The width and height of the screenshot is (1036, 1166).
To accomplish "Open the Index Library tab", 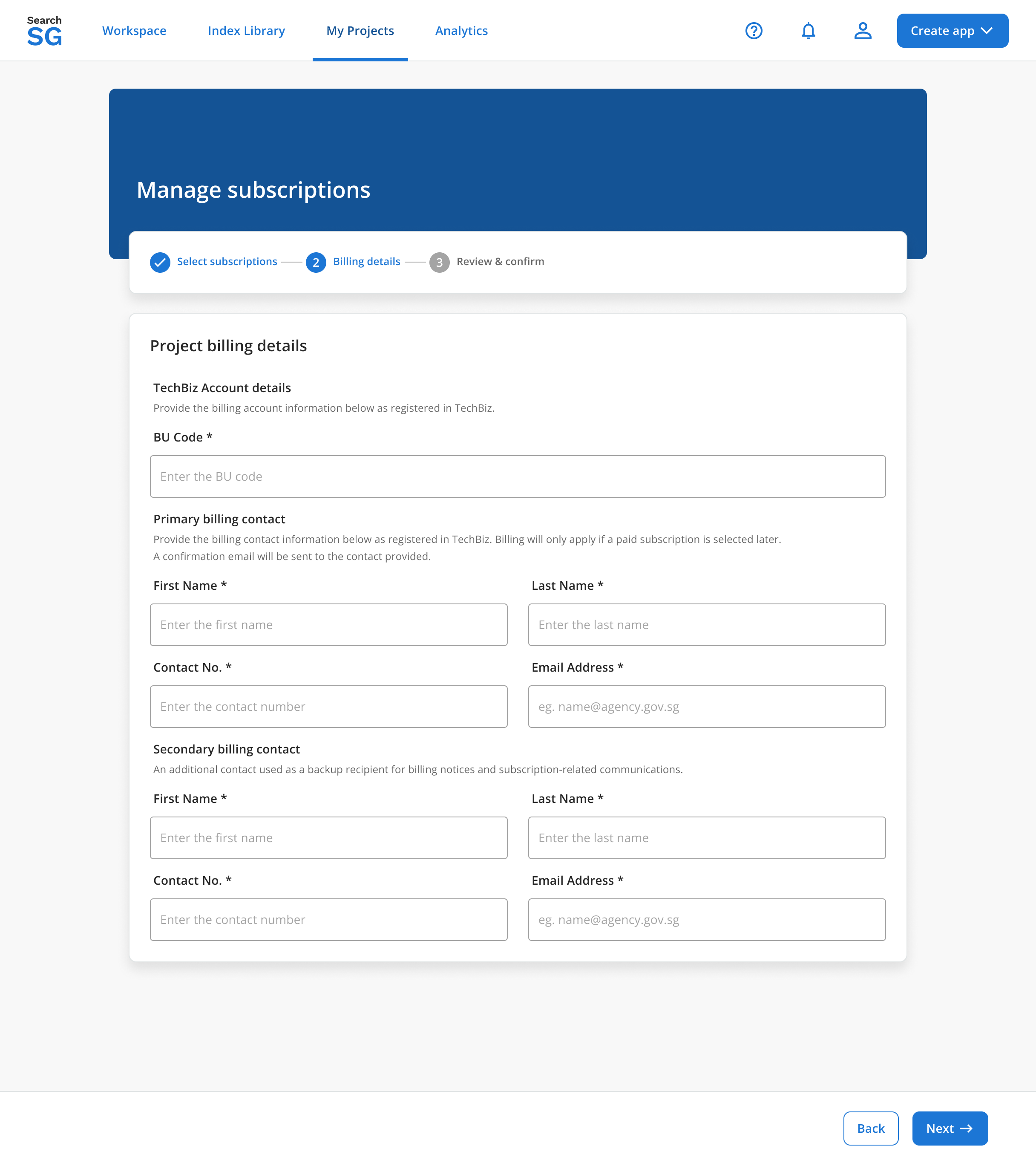I will pyautogui.click(x=246, y=31).
